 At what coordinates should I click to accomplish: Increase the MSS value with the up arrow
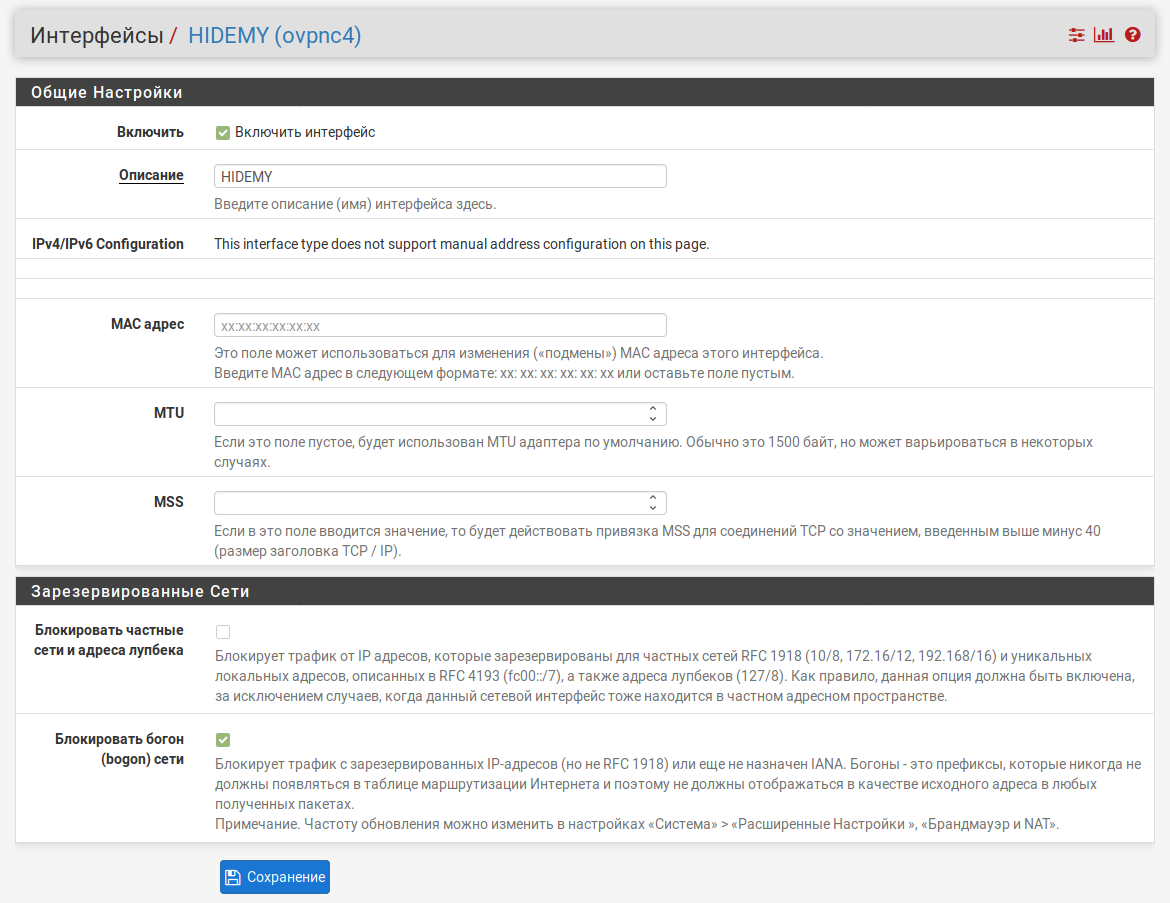(652, 497)
